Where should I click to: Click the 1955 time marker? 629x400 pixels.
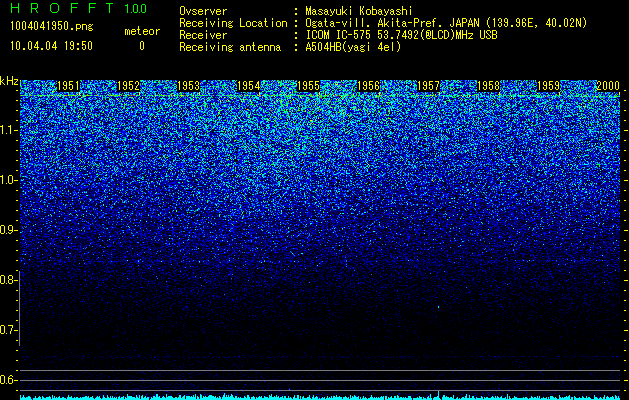tap(308, 86)
